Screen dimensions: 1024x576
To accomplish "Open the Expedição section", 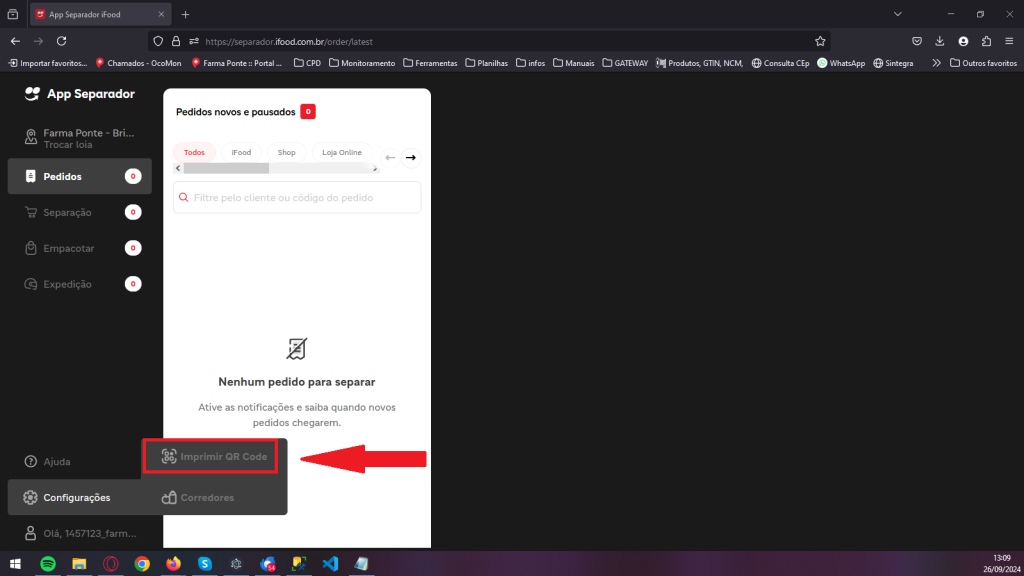I will coord(80,284).
